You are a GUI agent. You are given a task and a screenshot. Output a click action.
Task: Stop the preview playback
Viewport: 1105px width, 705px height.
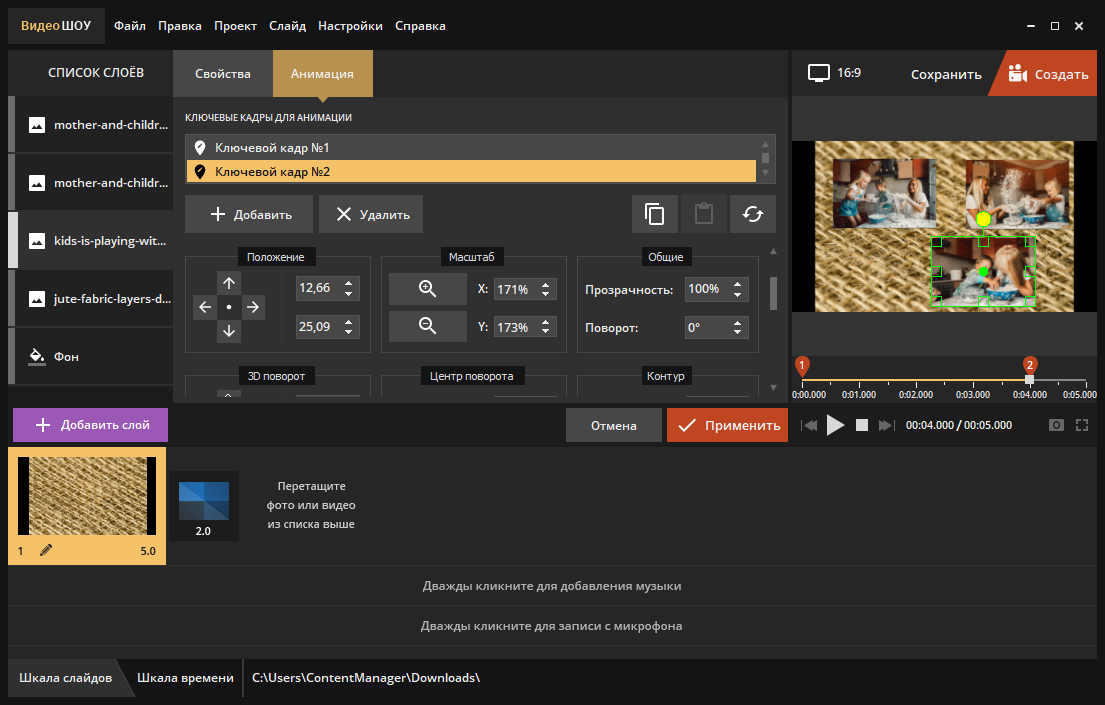(861, 425)
